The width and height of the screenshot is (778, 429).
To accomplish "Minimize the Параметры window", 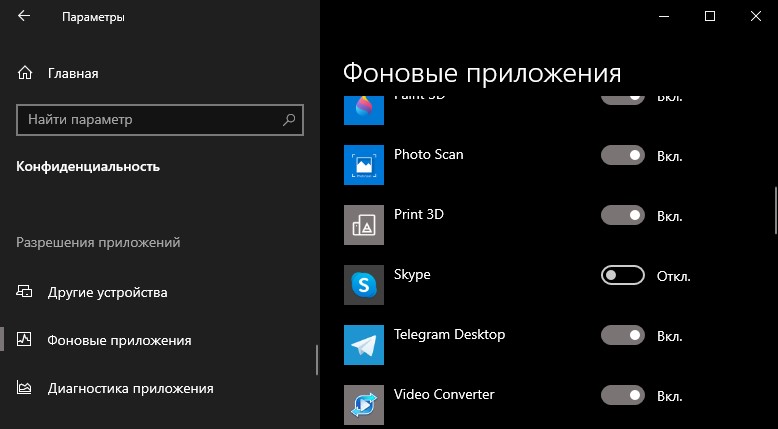I will tap(664, 16).
